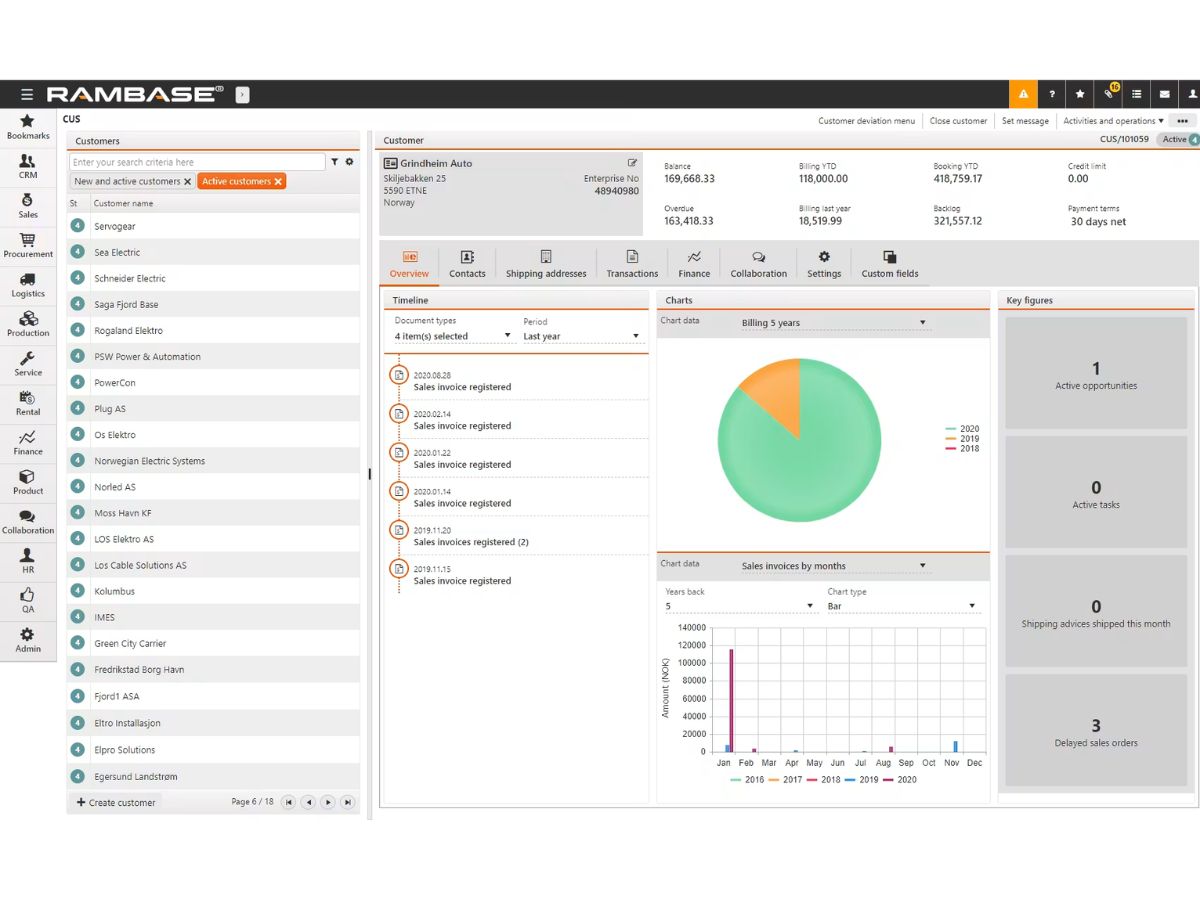The width and height of the screenshot is (1200, 900).
Task: Switch to the Transactions tab
Action: coord(632,265)
